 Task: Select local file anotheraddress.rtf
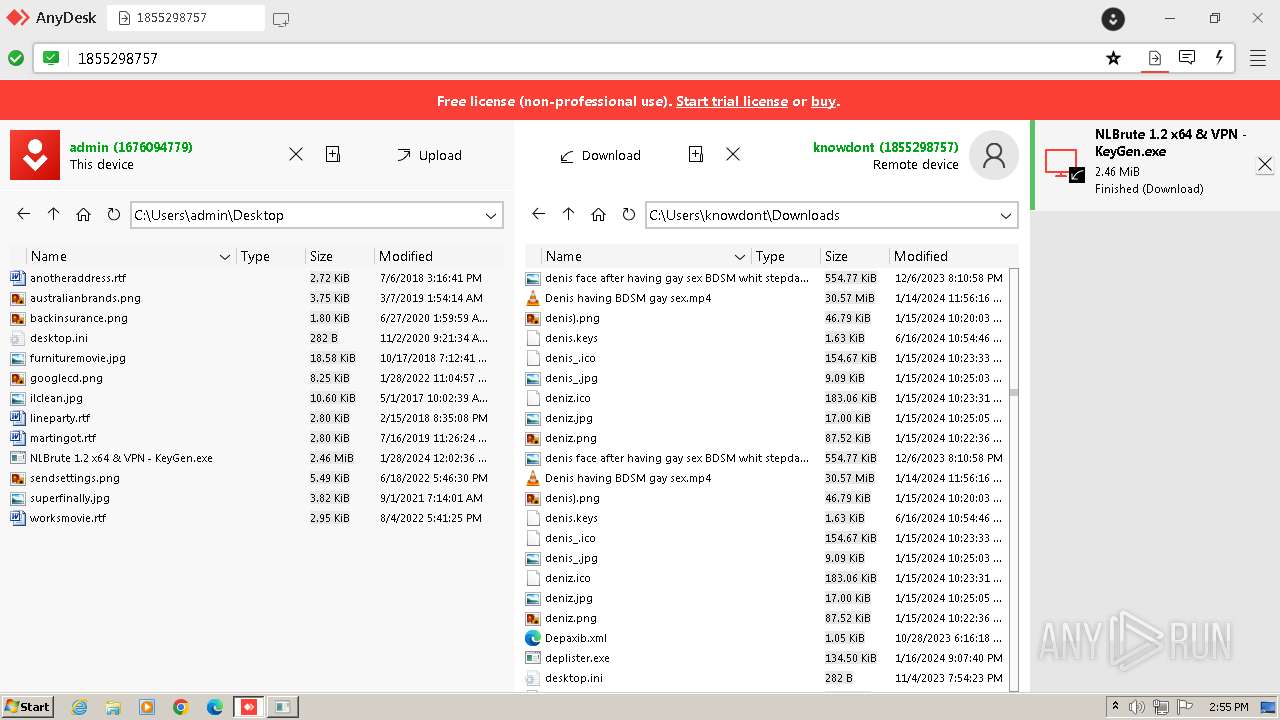click(x=78, y=278)
